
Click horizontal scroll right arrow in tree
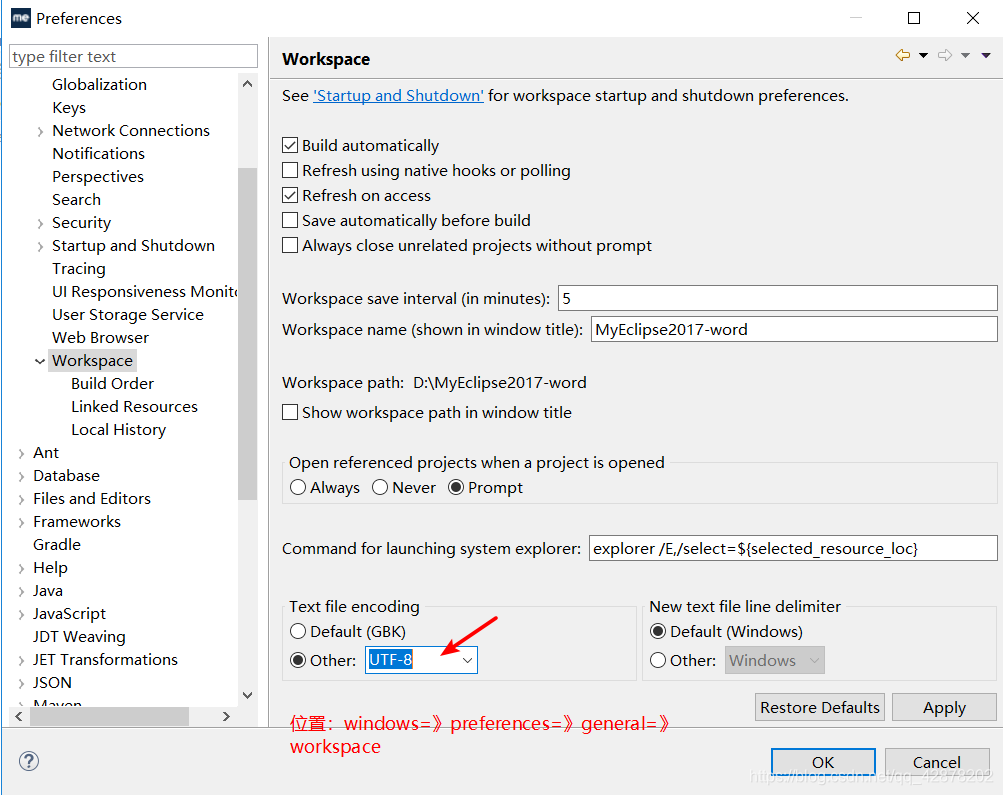coord(226,716)
